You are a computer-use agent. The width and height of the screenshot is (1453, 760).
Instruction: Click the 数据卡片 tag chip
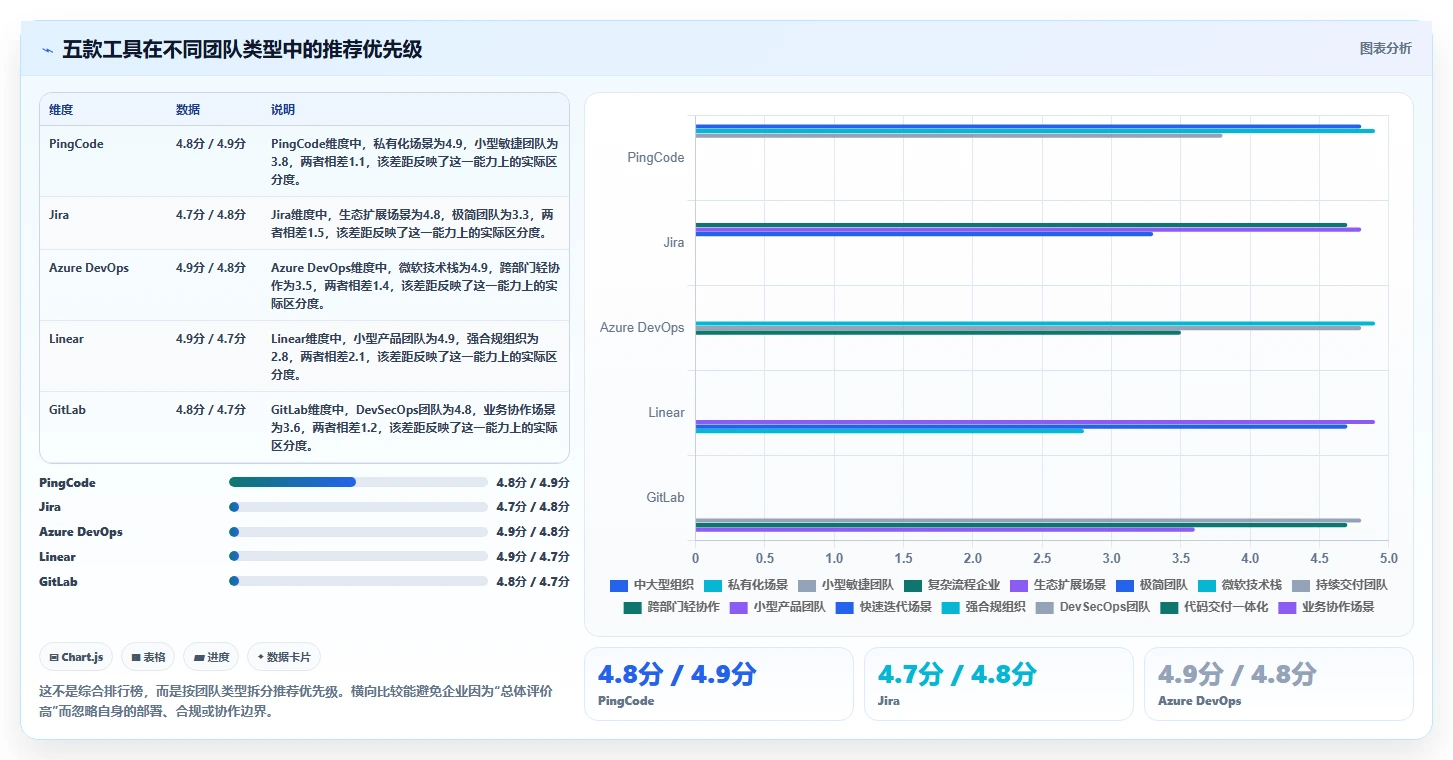click(284, 657)
